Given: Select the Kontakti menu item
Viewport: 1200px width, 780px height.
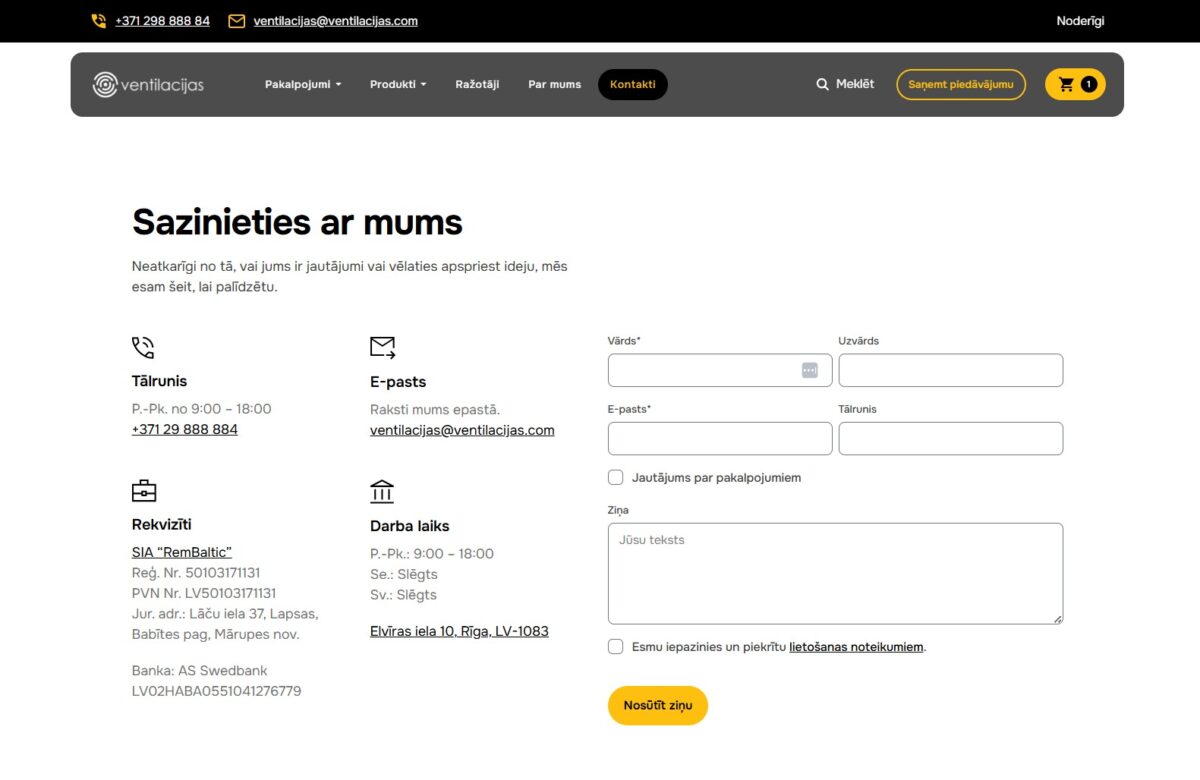Looking at the screenshot, I should (633, 85).
